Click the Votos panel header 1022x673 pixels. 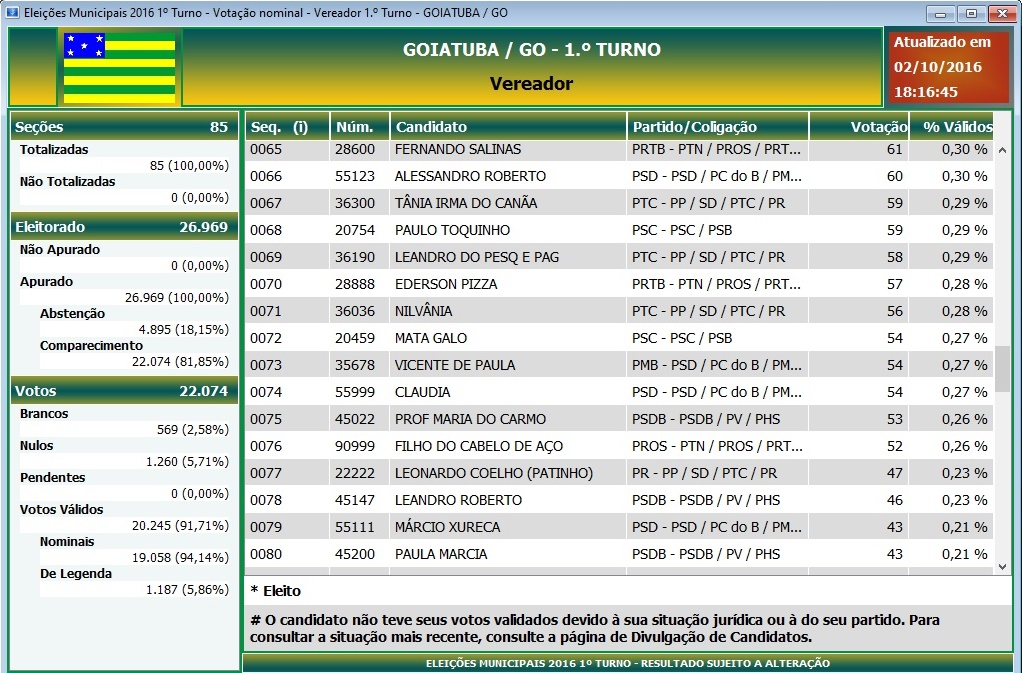pyautogui.click(x=124, y=391)
